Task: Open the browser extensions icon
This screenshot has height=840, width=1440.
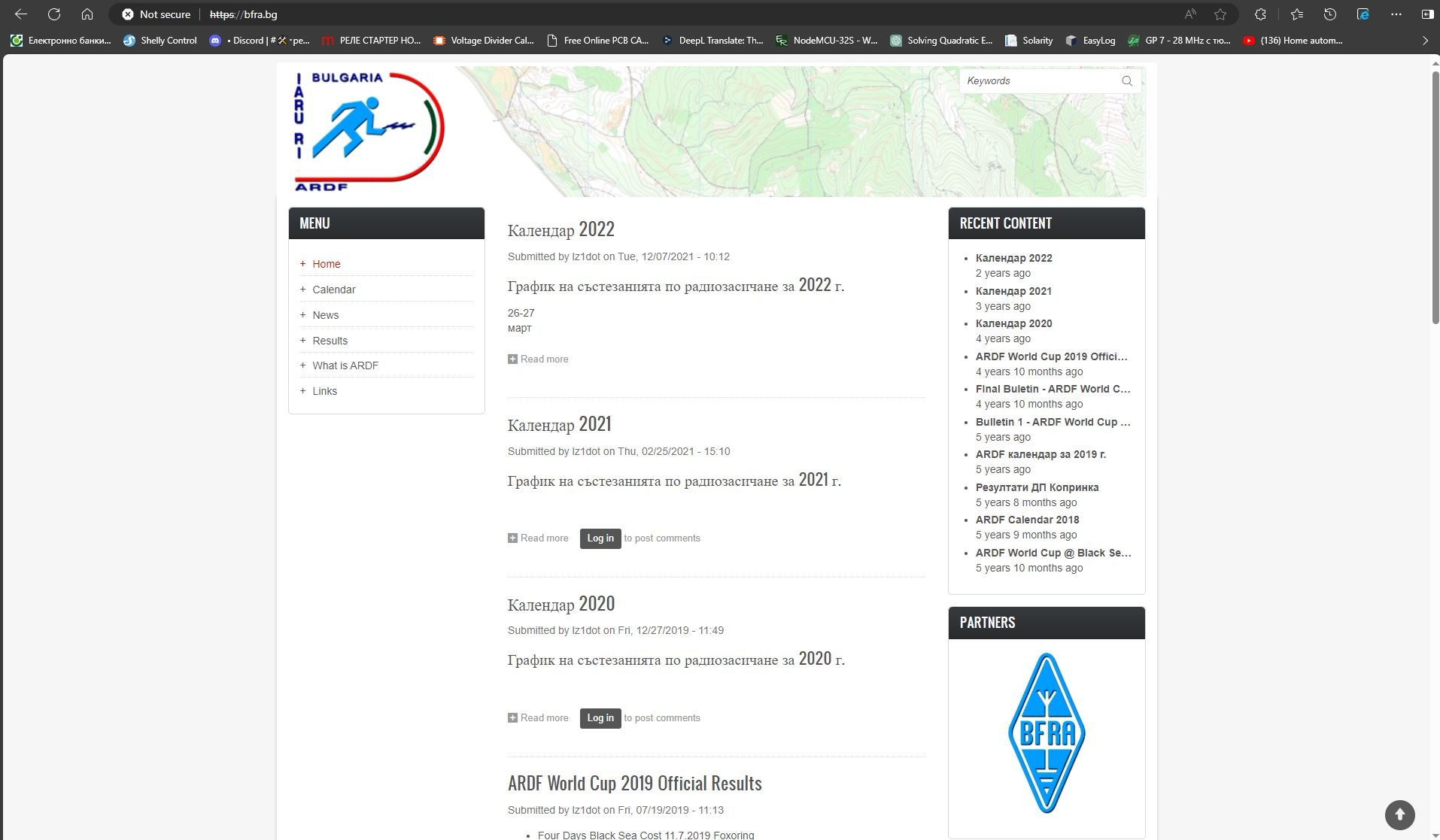Action: pos(1260,14)
